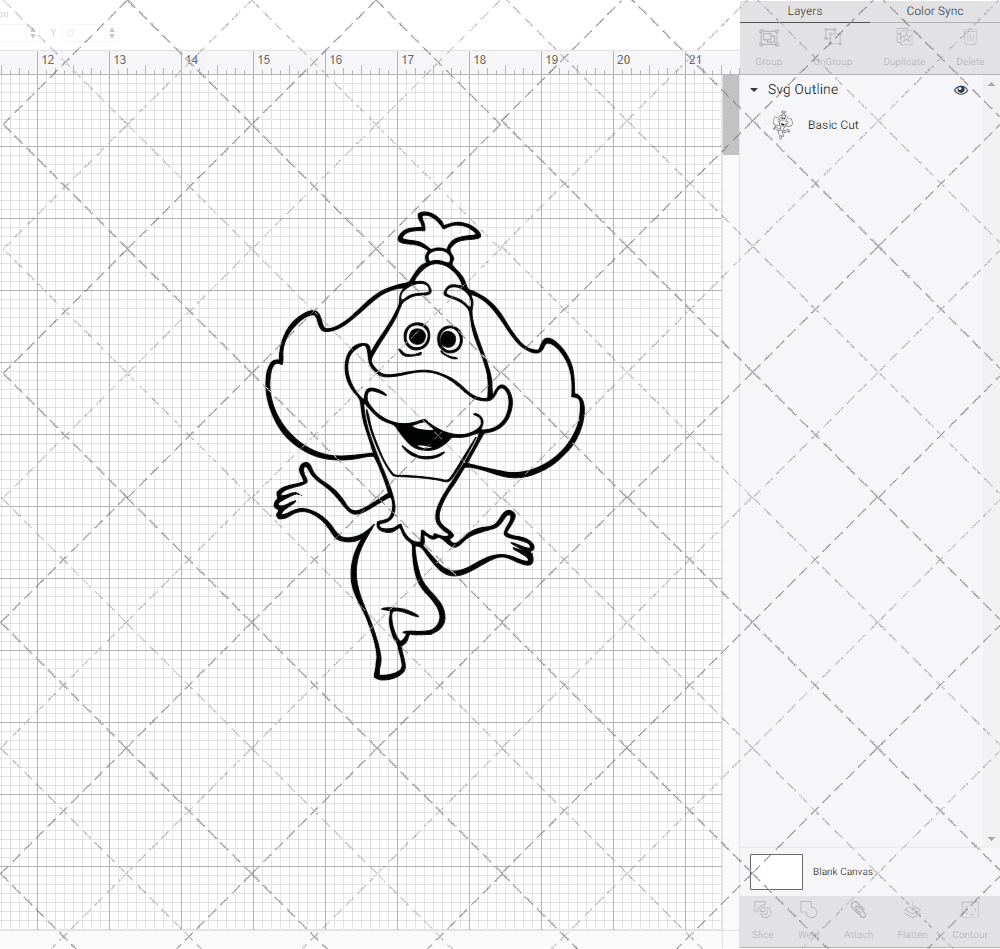
Task: Select the Basic Cut layer
Action: [x=833, y=124]
